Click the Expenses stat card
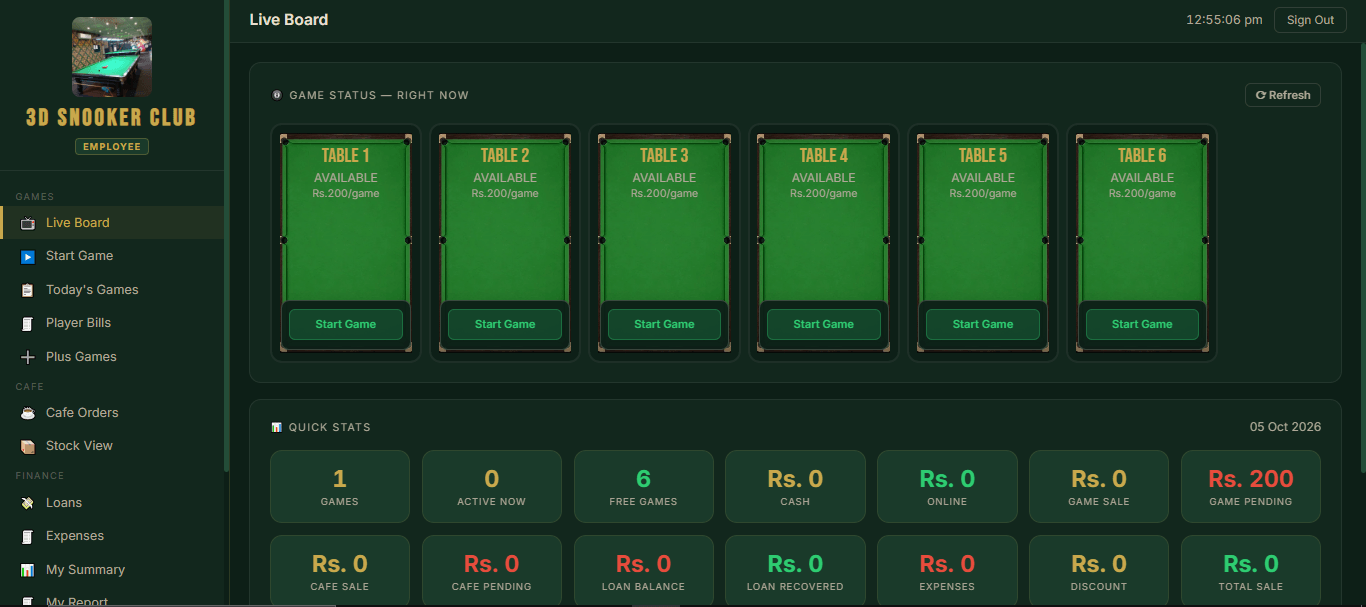The height and width of the screenshot is (607, 1366). pos(947,571)
